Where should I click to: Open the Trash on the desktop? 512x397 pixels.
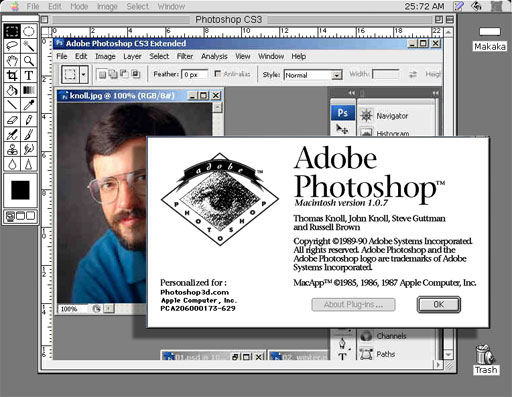pyautogui.click(x=486, y=359)
